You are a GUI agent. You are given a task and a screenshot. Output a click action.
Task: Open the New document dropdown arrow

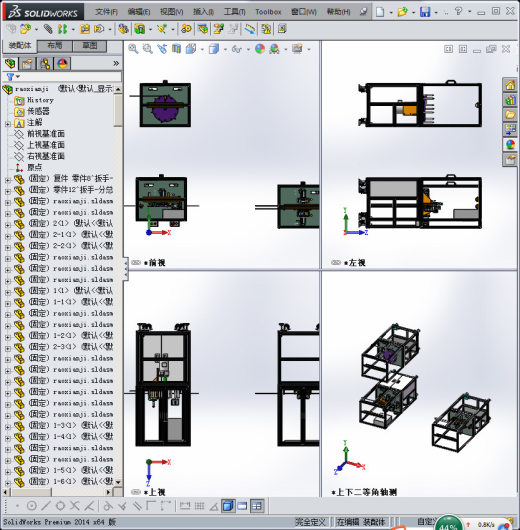391,13
